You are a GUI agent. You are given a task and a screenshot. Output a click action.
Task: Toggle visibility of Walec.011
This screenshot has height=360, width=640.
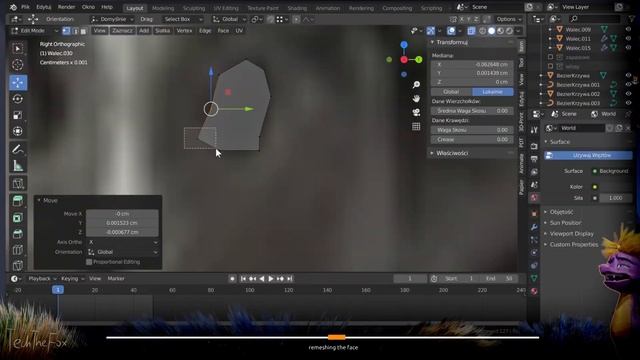[x=628, y=39]
